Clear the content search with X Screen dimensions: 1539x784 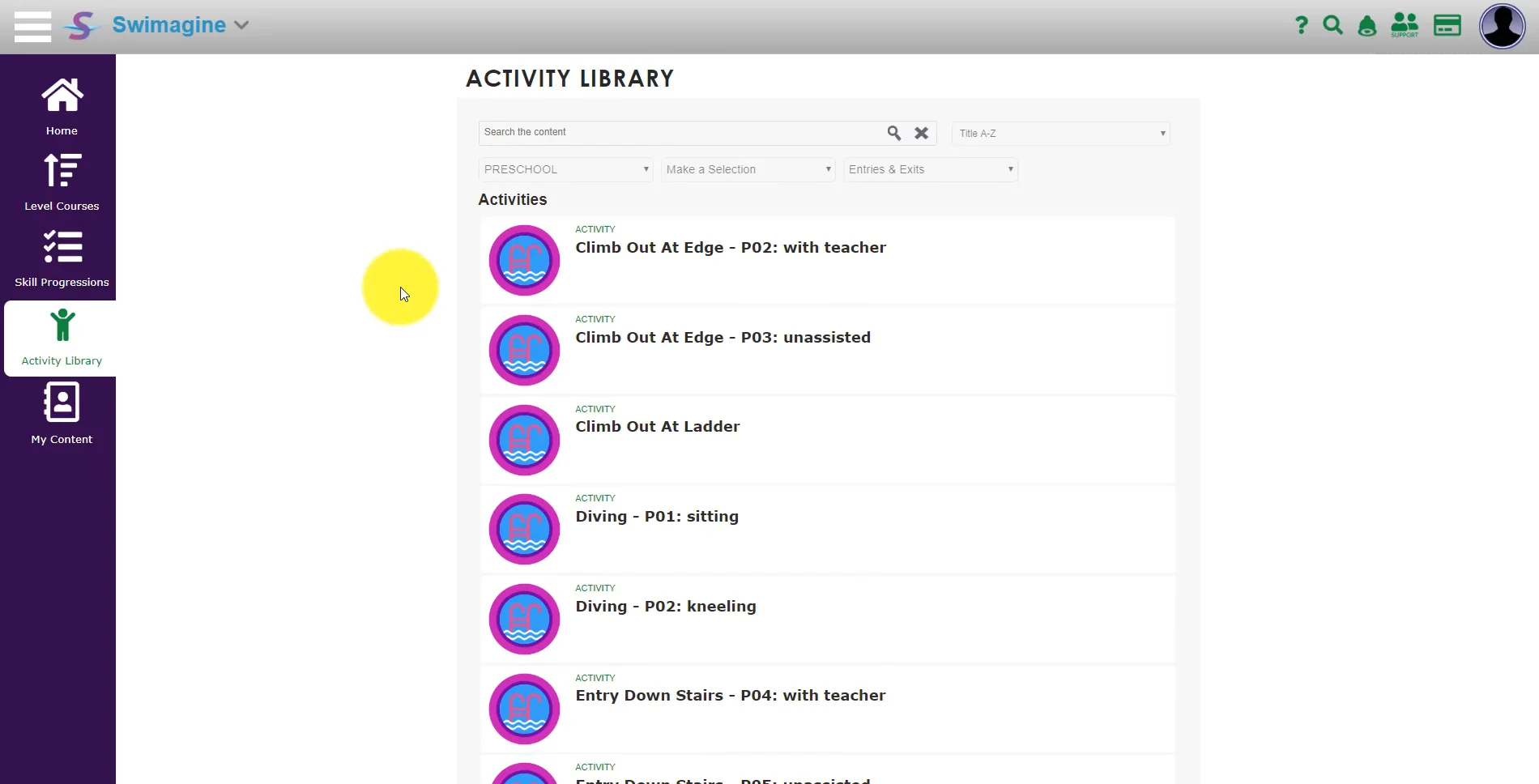pos(922,133)
